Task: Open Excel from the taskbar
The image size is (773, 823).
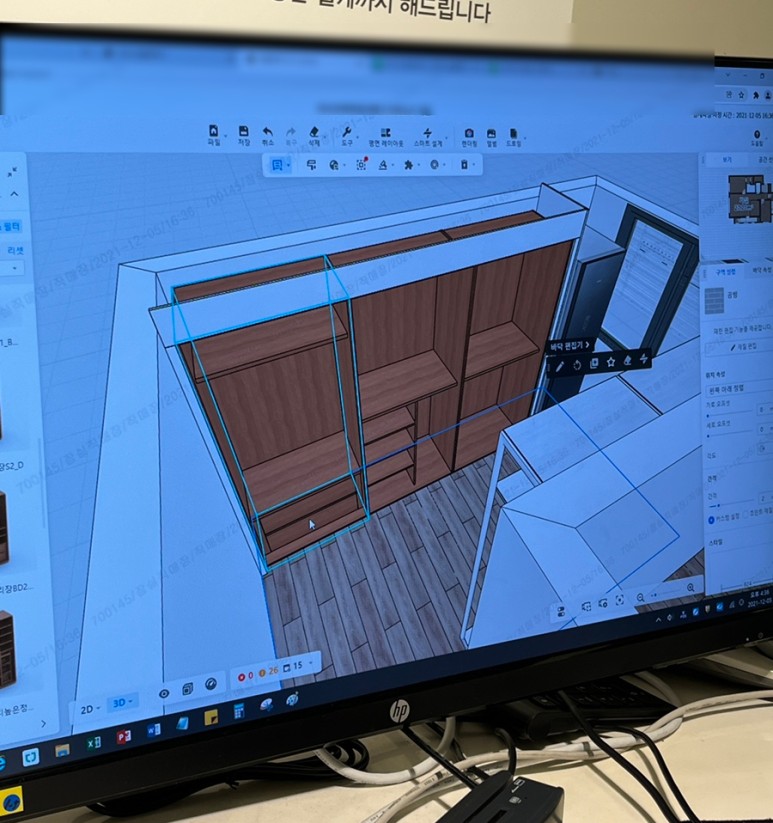Action: tap(94, 743)
